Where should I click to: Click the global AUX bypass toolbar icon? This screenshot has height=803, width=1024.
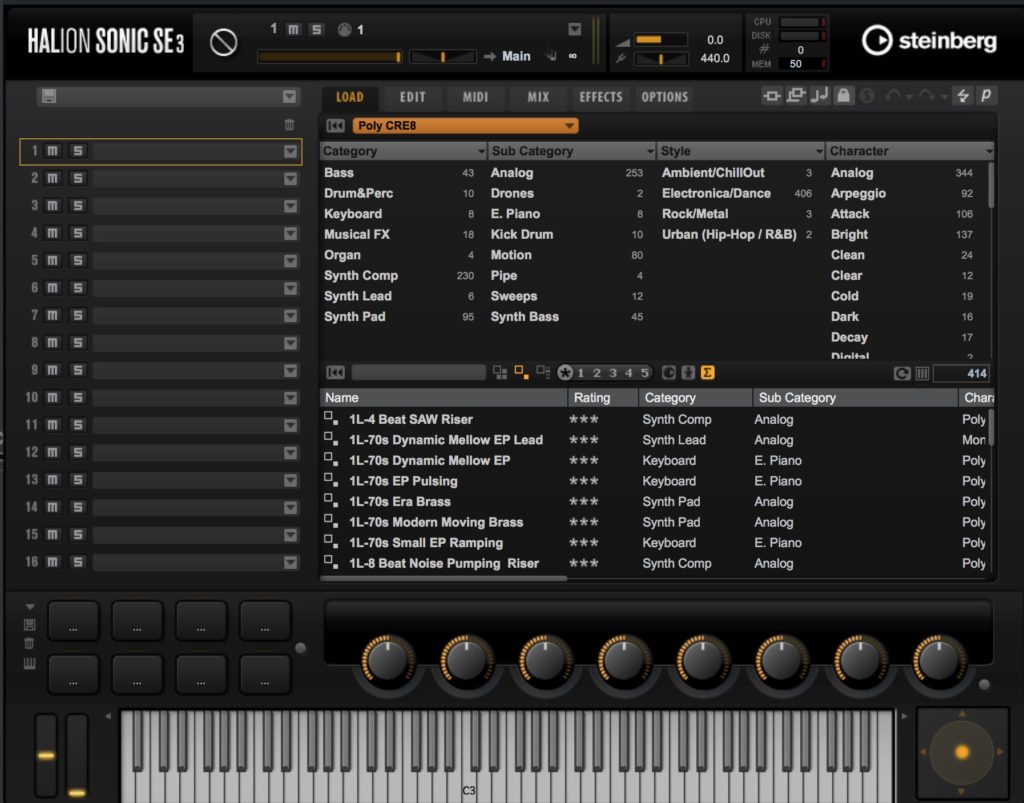coord(795,96)
